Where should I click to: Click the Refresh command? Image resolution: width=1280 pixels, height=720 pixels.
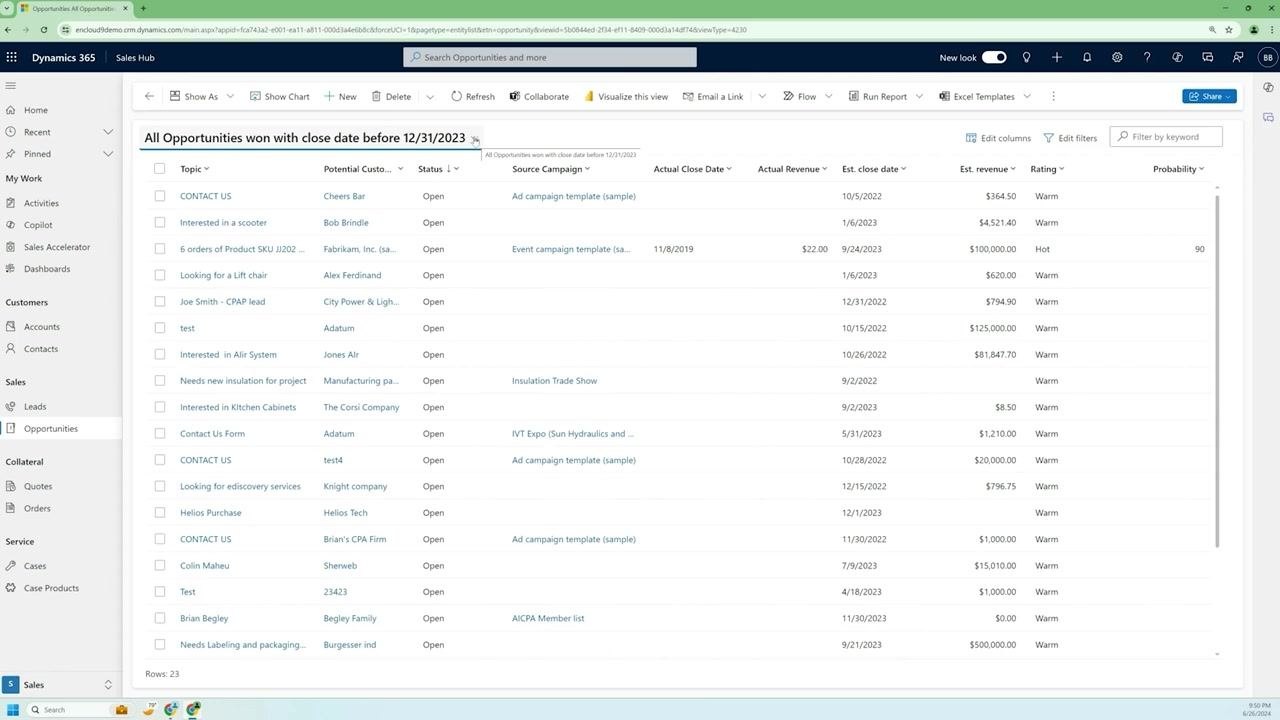pos(472,96)
